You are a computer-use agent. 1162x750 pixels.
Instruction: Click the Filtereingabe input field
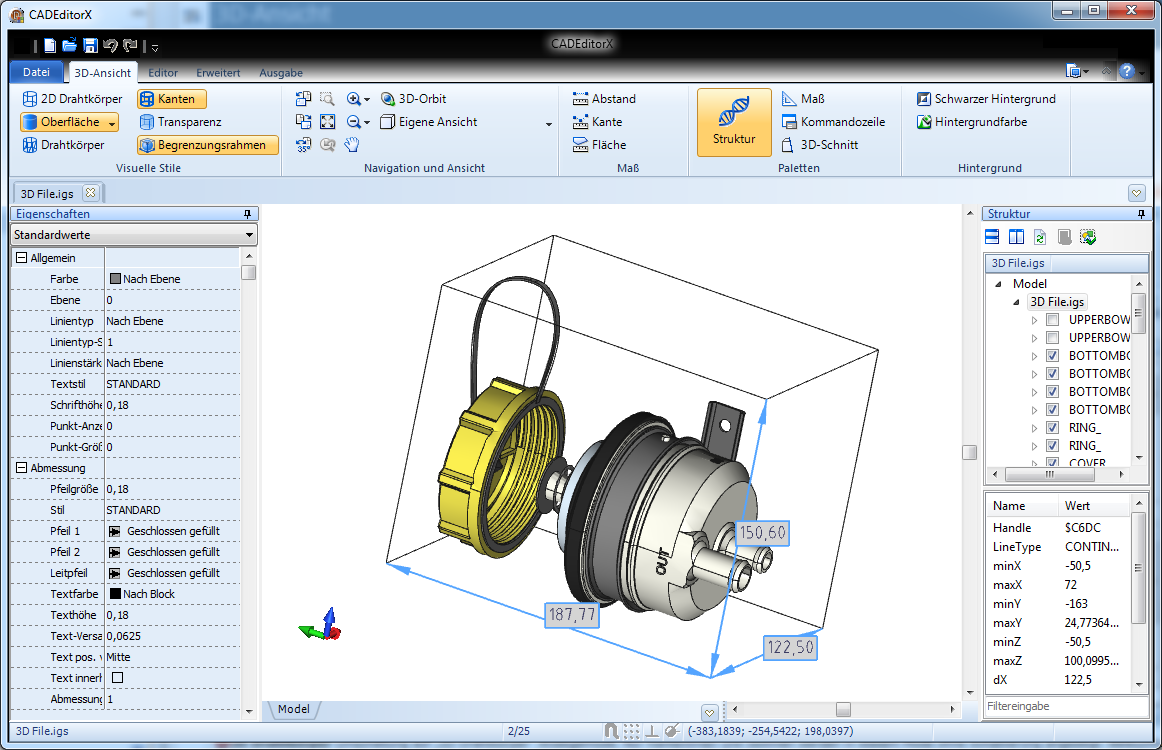pos(1065,706)
